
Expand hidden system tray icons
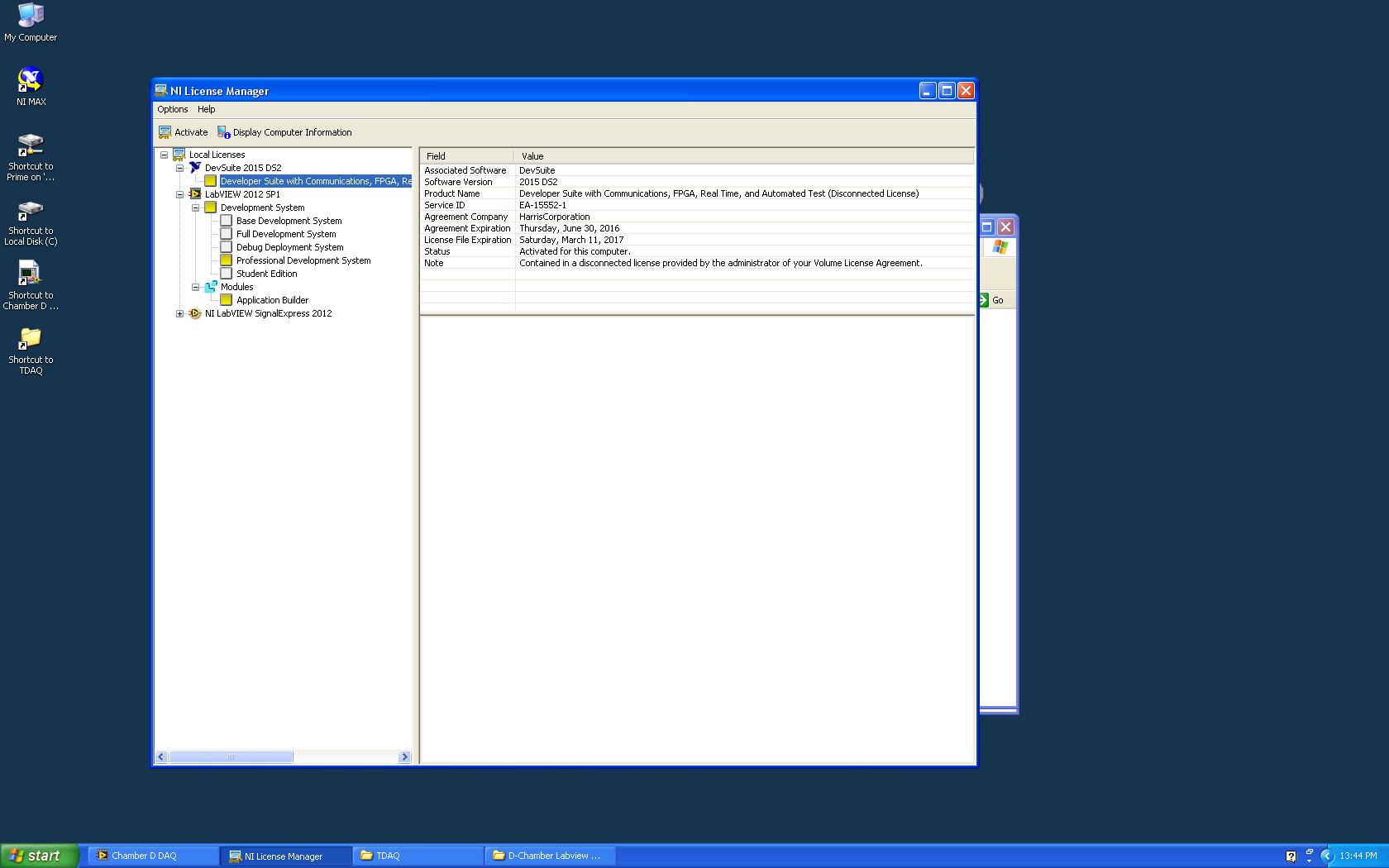coord(1327,856)
